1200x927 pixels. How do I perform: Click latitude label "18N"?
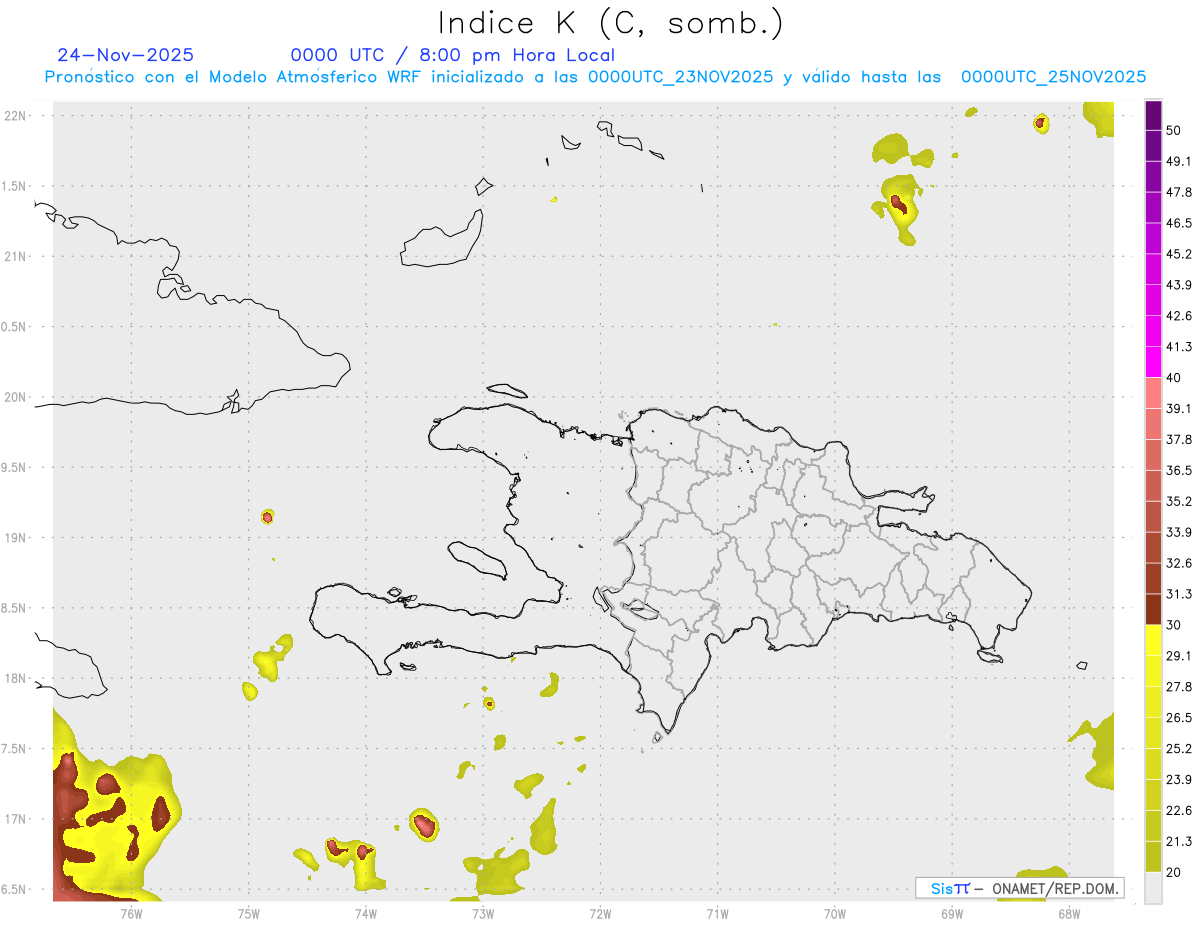coord(17,678)
